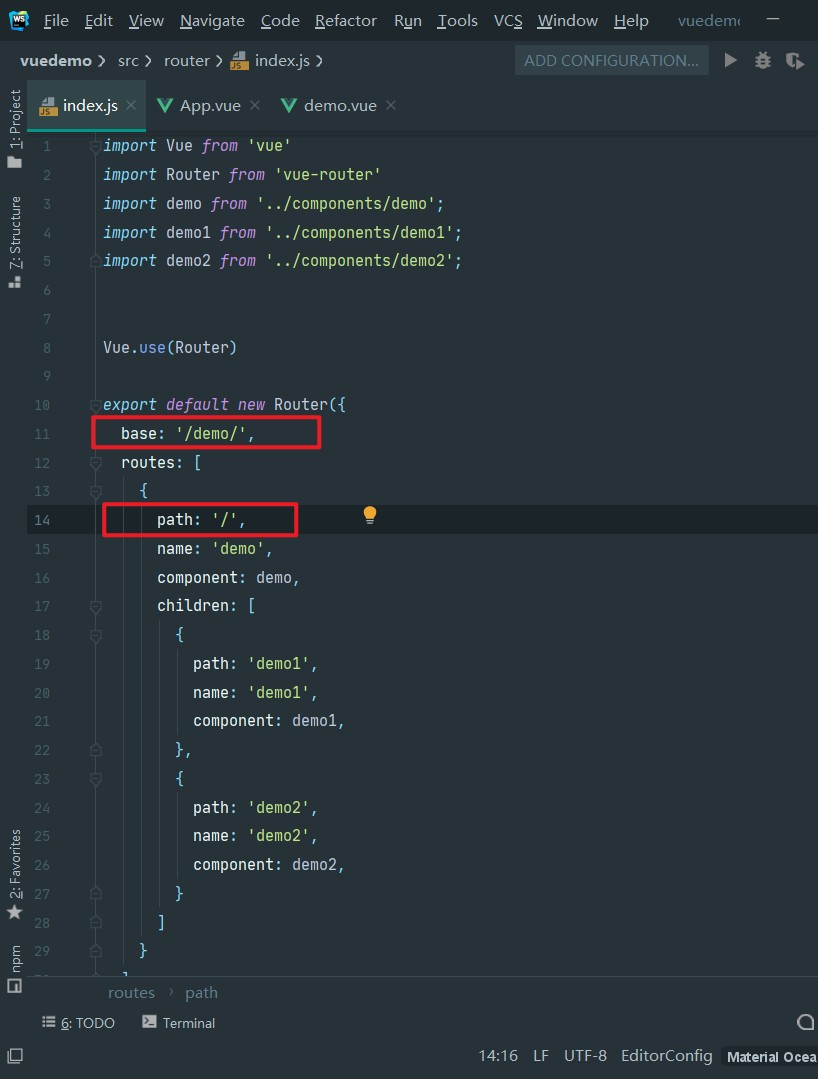Run with coverage icon
This screenshot has width=818, height=1079.
tap(795, 61)
